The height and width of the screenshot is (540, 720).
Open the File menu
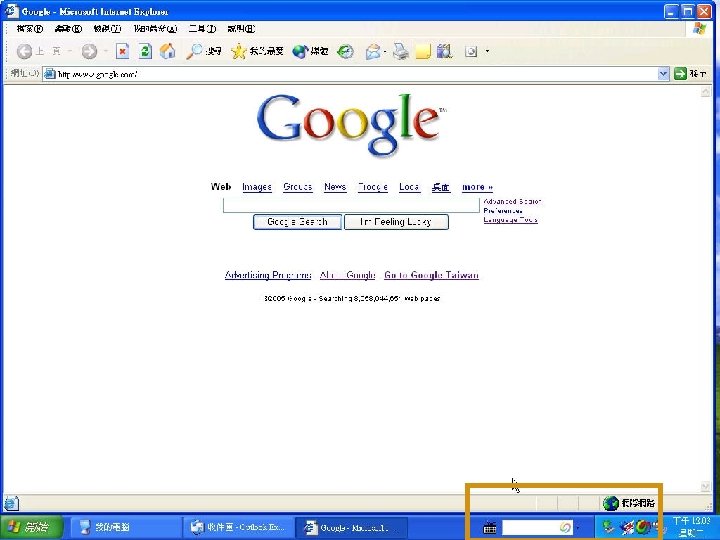(30, 29)
